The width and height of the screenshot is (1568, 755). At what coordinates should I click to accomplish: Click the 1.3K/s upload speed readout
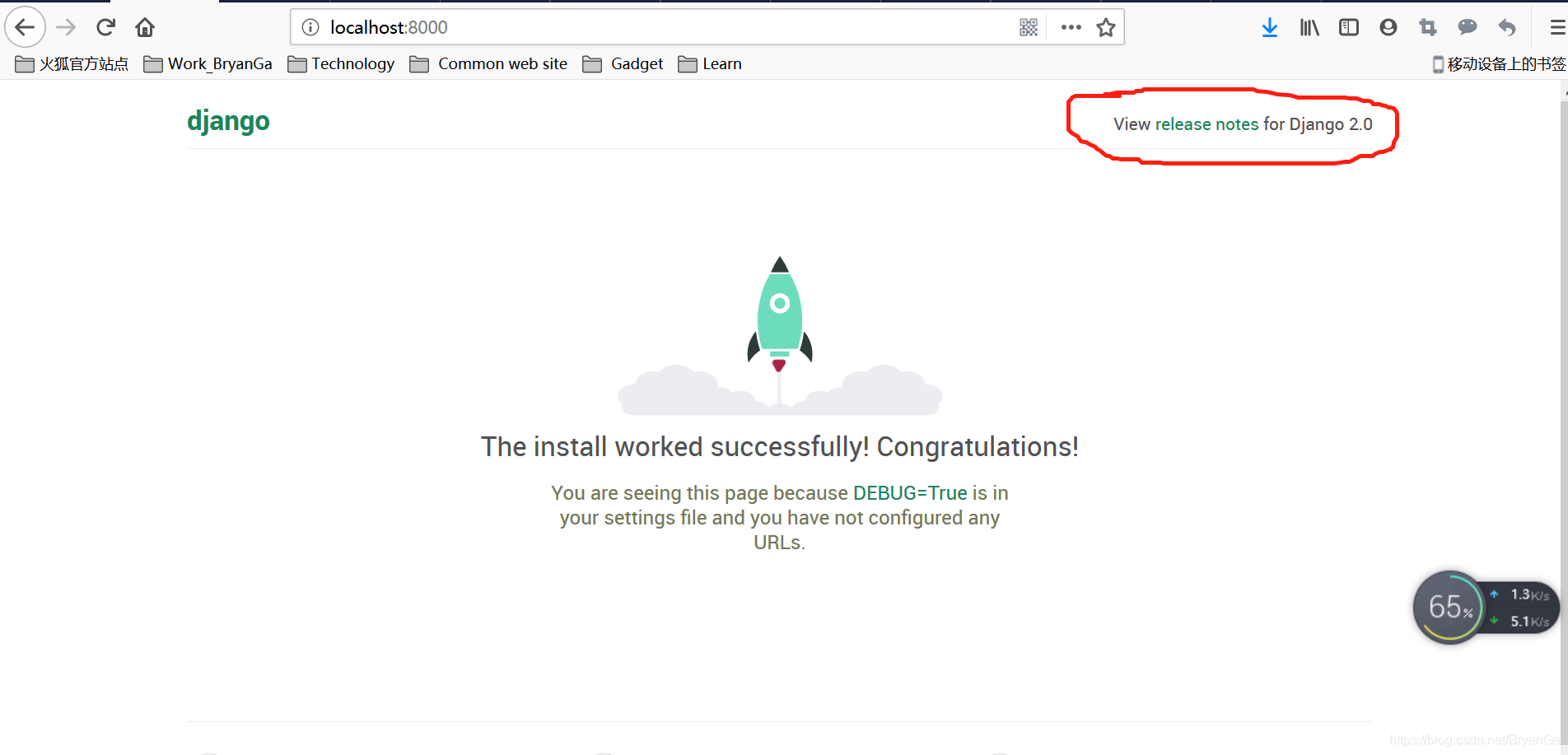[x=1522, y=594]
